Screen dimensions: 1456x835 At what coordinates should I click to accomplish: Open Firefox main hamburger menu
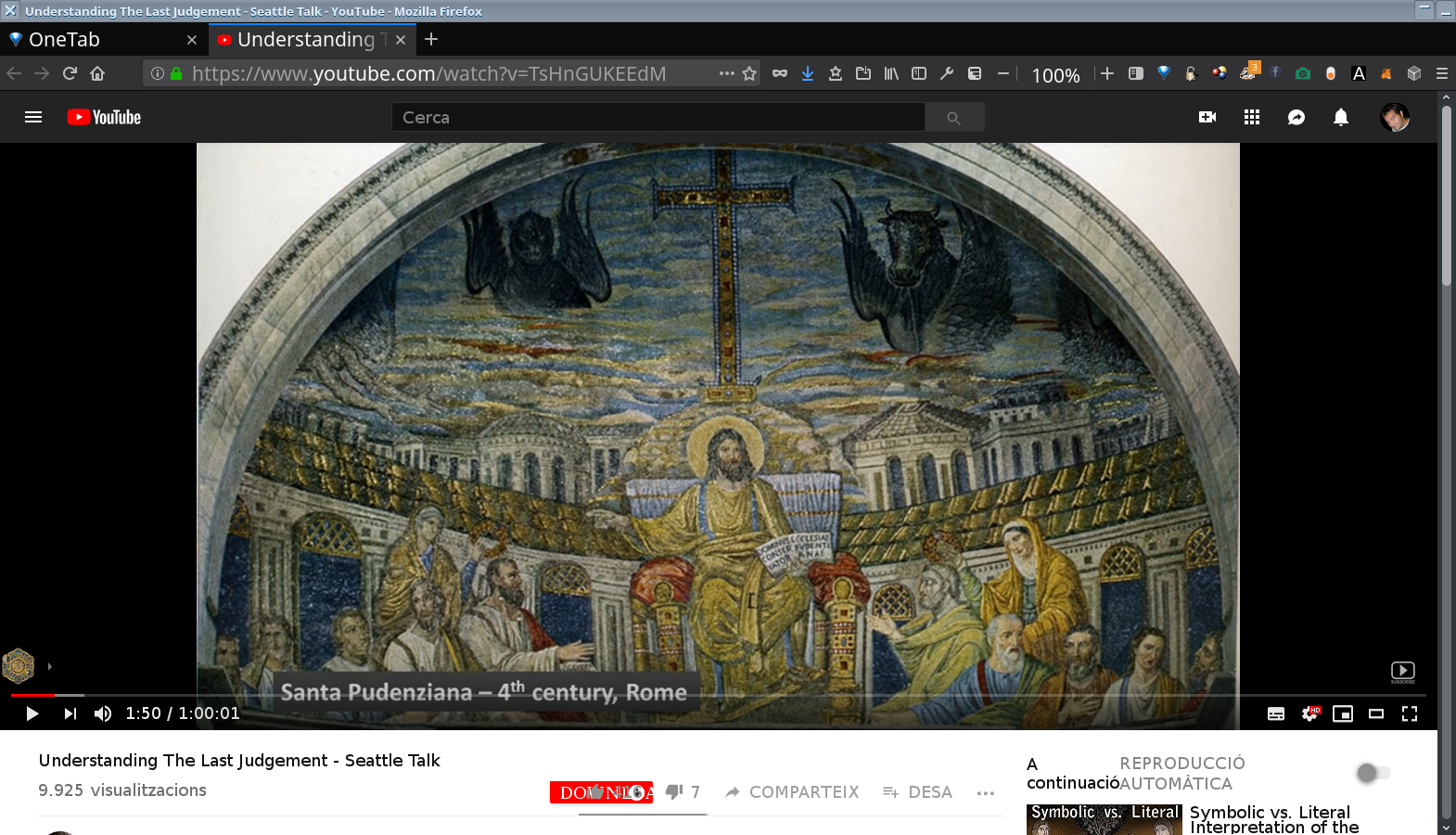(x=1442, y=73)
